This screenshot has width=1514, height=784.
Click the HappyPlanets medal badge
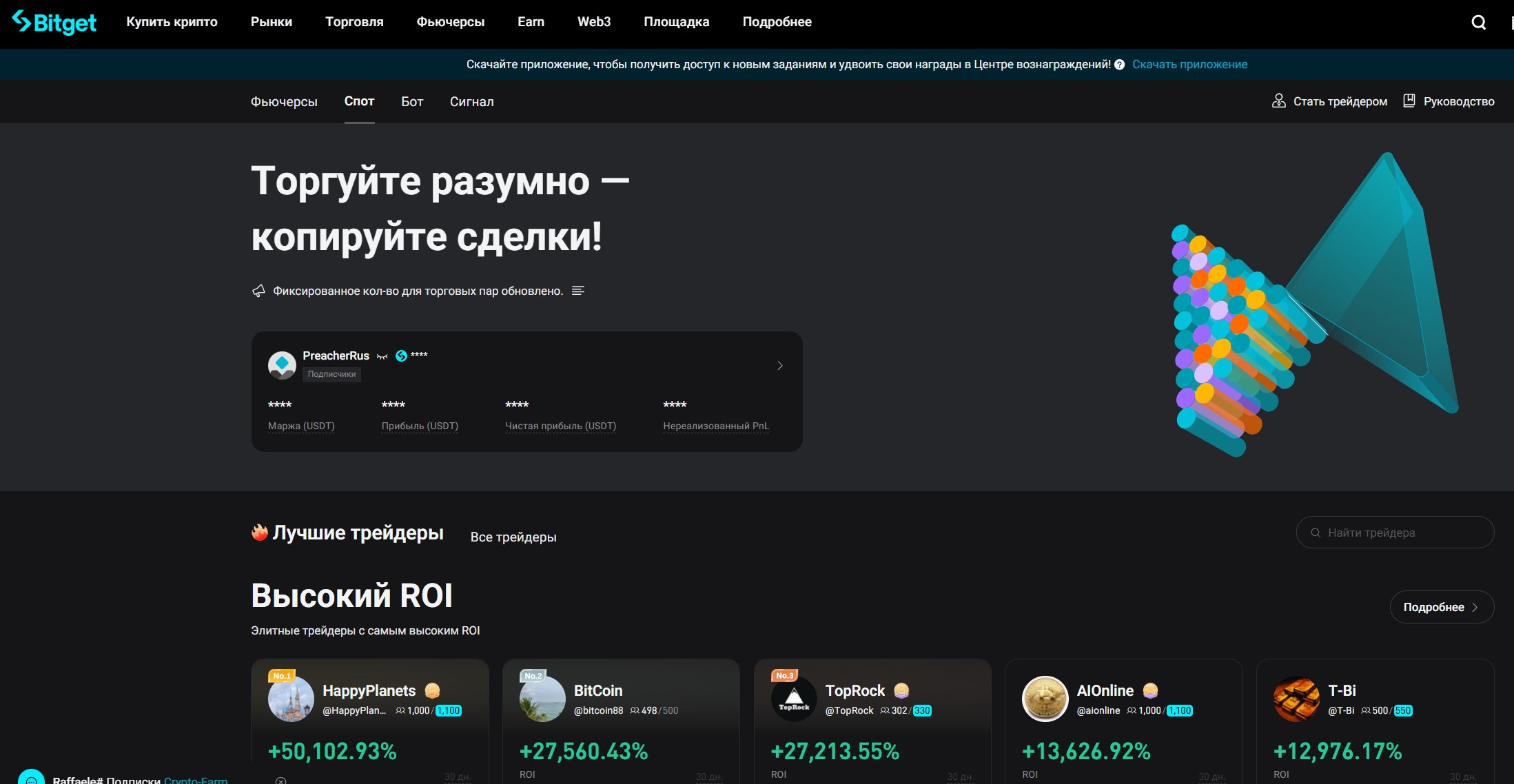click(432, 690)
